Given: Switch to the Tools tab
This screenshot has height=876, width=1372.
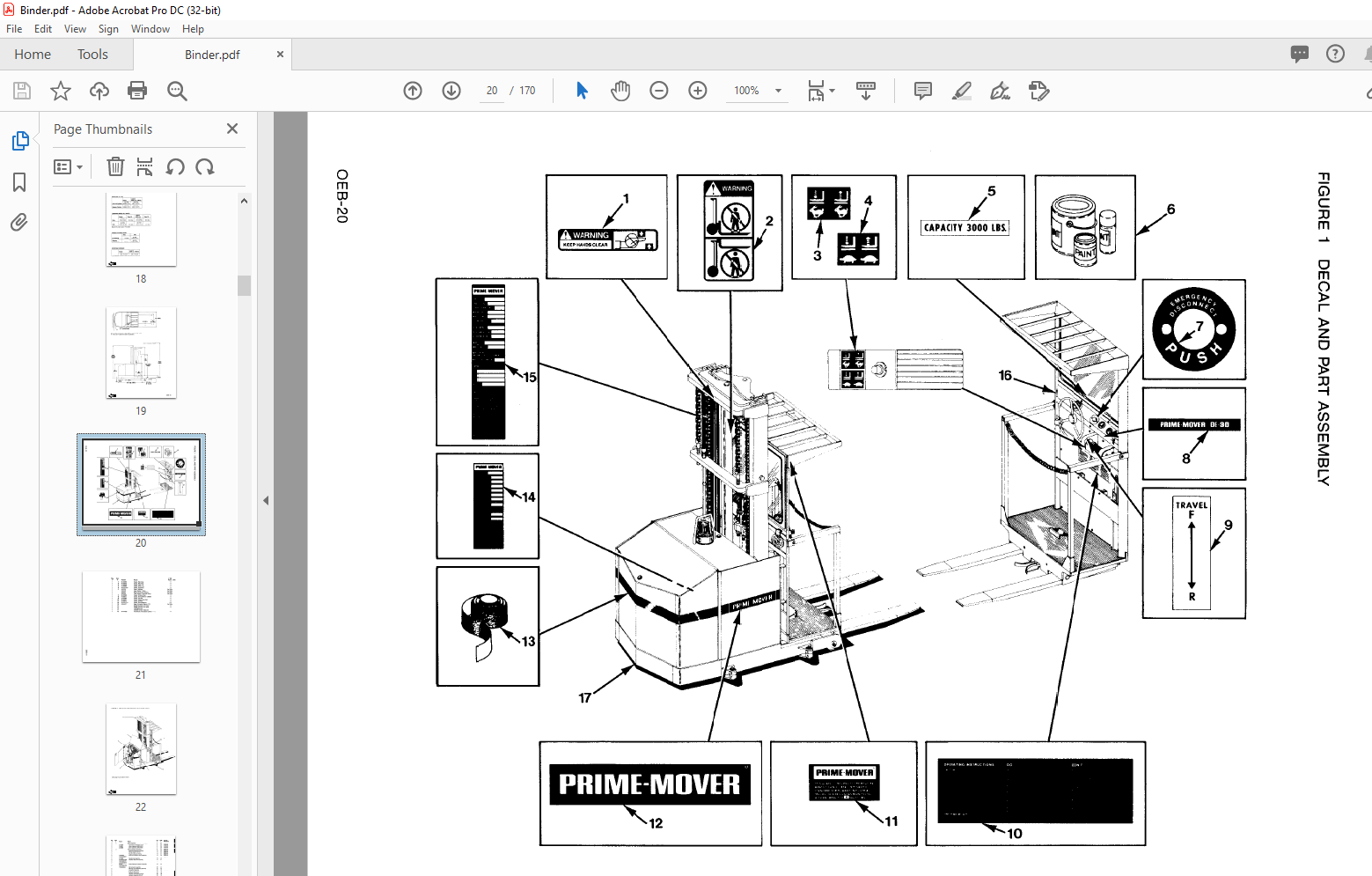Looking at the screenshot, I should tap(92, 55).
